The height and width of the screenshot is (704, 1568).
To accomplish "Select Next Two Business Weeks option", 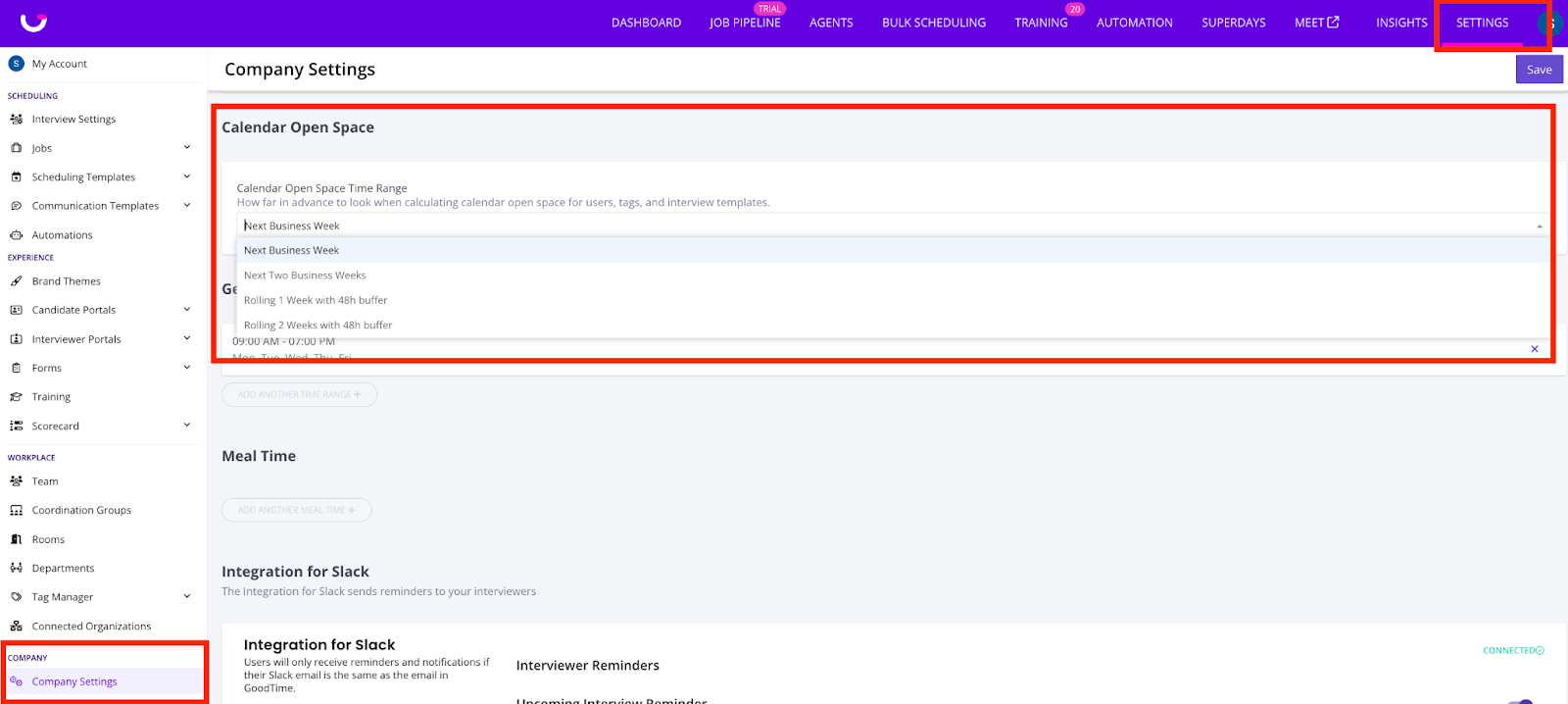I will pos(893,276).
